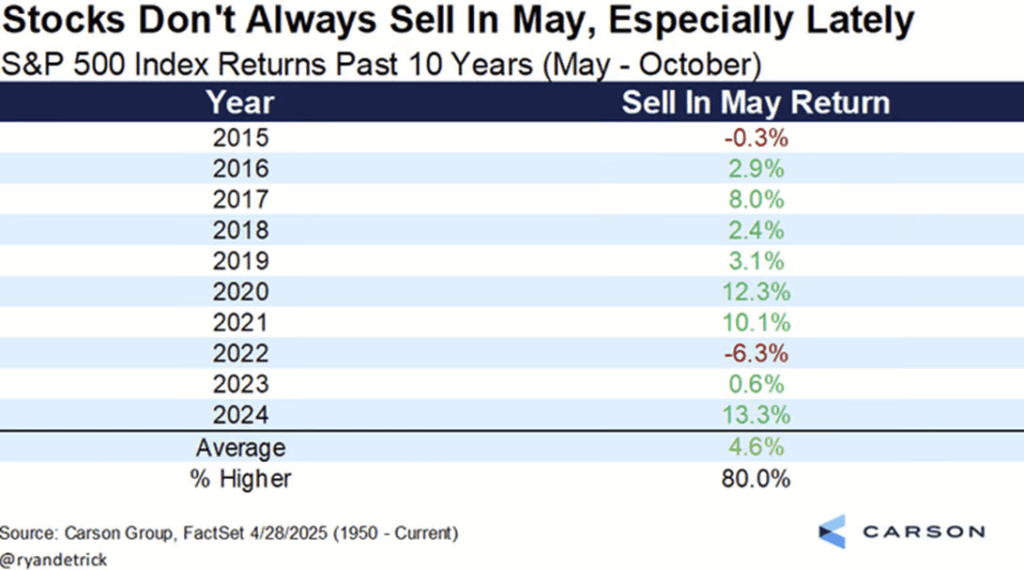The width and height of the screenshot is (1024, 570).
Task: Select the Year column header
Action: (240, 103)
